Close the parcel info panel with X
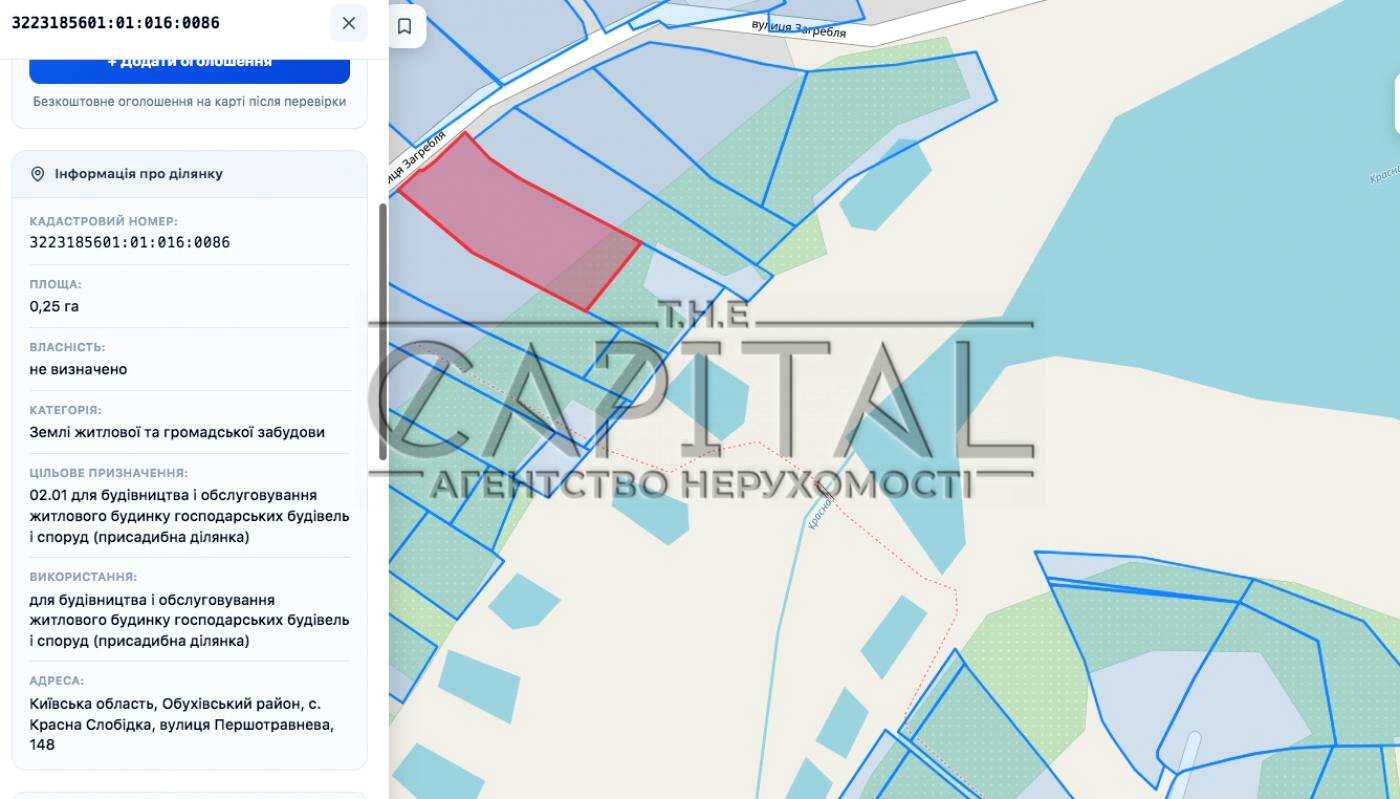Screen dimensions: 1400x799 click(x=348, y=23)
